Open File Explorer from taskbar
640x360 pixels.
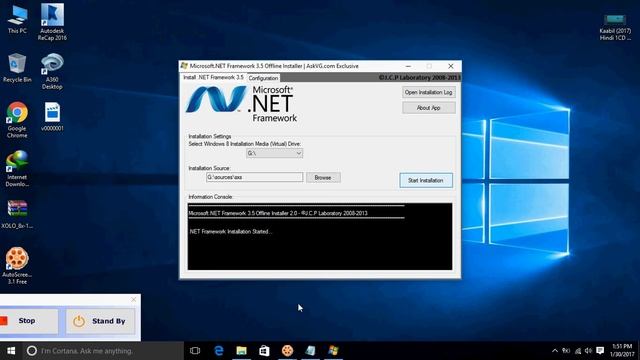point(242,351)
